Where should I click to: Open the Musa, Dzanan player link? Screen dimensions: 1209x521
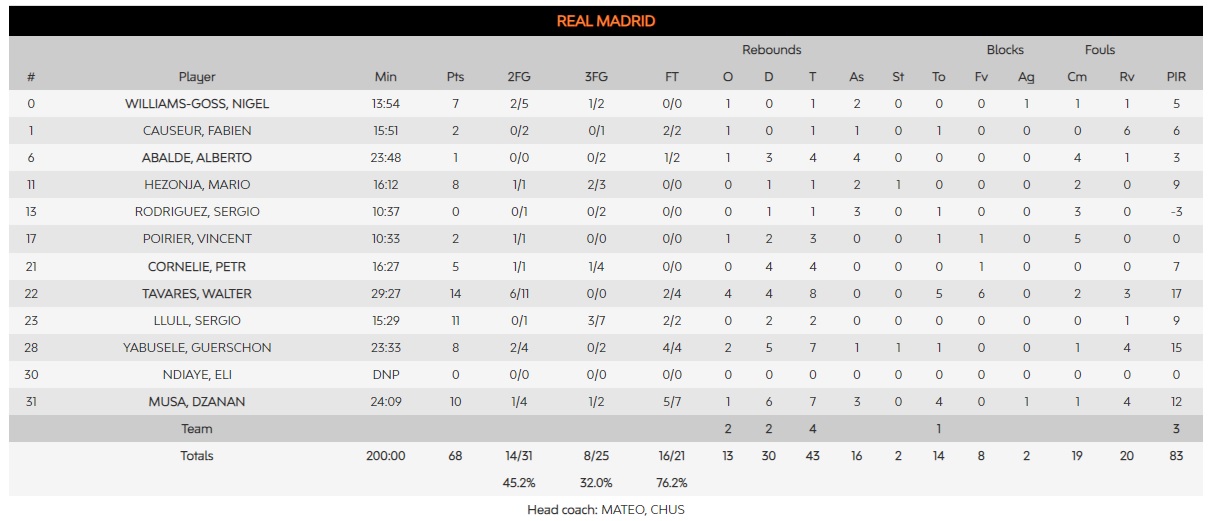coord(197,402)
